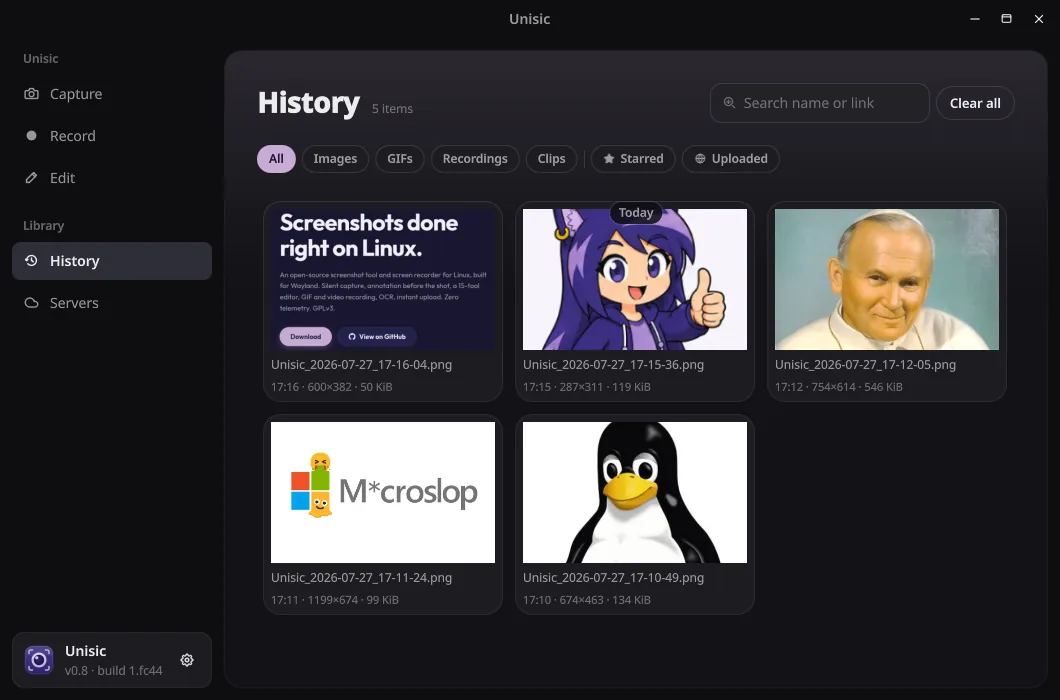Click metadata 17:12 · 754×614 · 546 KiB

(x=838, y=387)
